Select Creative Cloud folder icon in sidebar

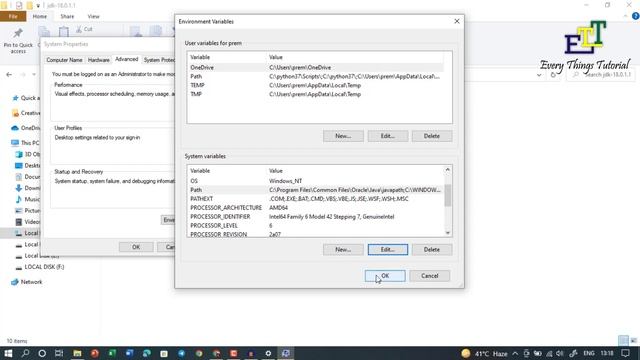[x=16, y=113]
